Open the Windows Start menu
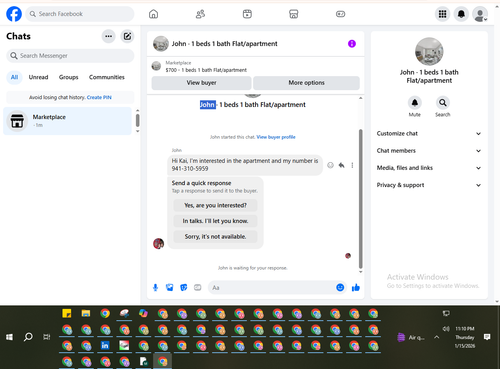The height and width of the screenshot is (369, 500). click(x=9, y=337)
